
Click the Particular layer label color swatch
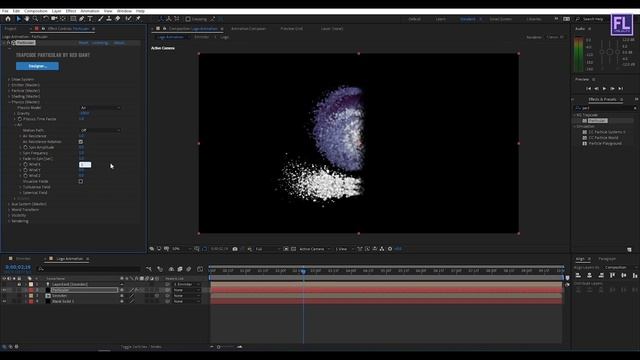(31, 290)
